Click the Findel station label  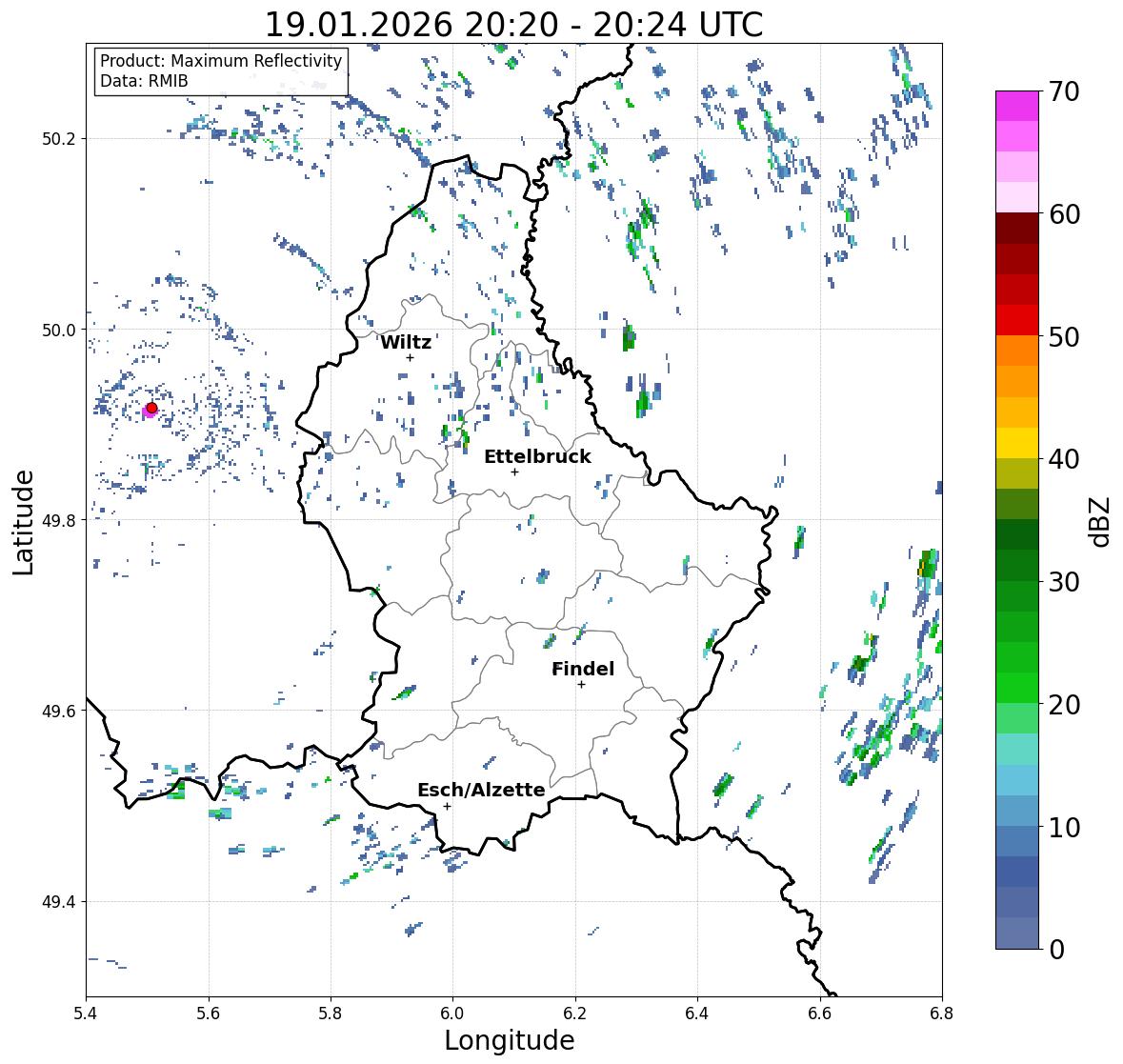[x=583, y=669]
